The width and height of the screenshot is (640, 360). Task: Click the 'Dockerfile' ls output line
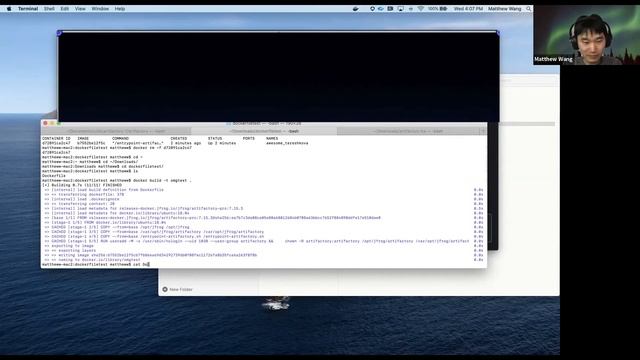click(x=53, y=176)
